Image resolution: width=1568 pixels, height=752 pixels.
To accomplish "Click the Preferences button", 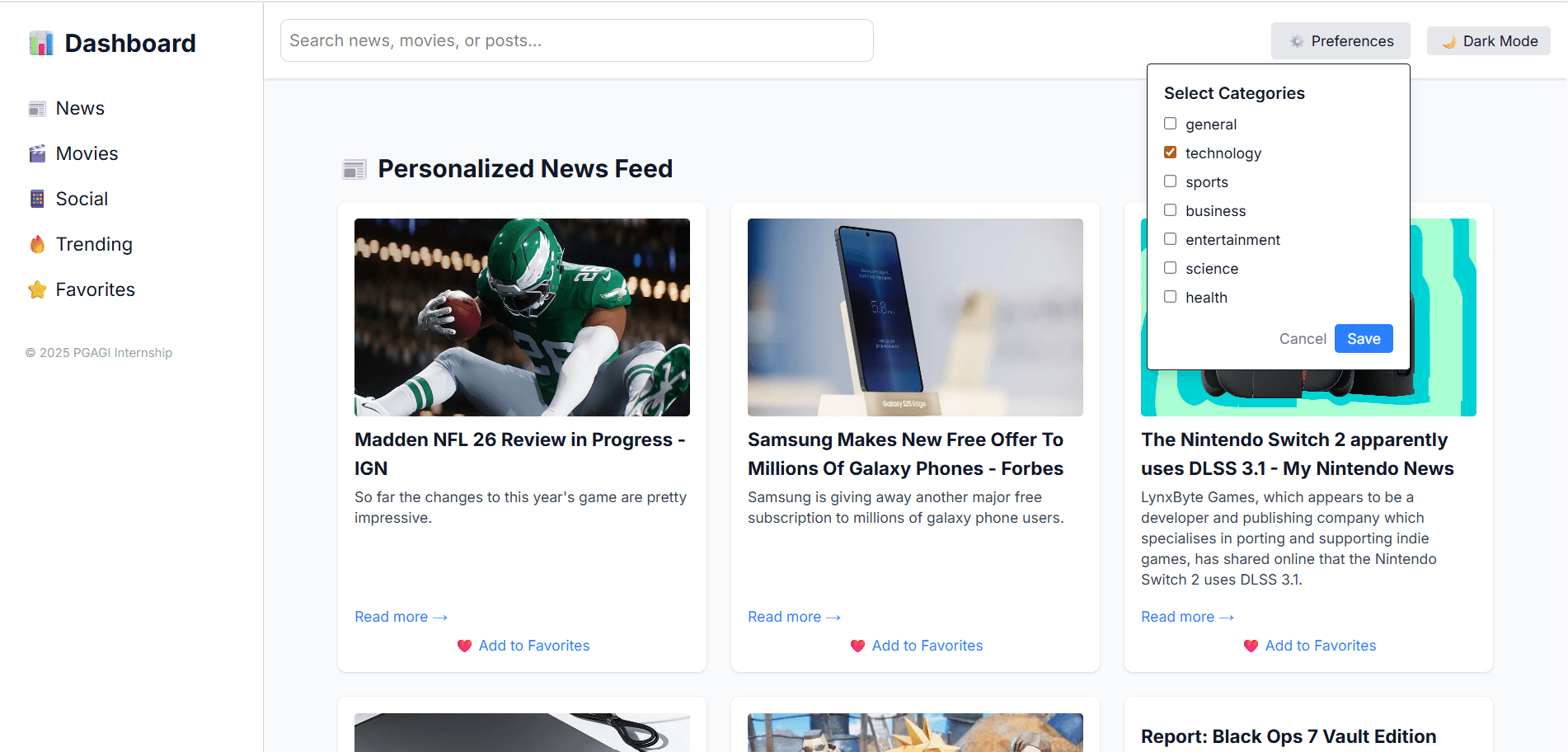I will pos(1340,41).
